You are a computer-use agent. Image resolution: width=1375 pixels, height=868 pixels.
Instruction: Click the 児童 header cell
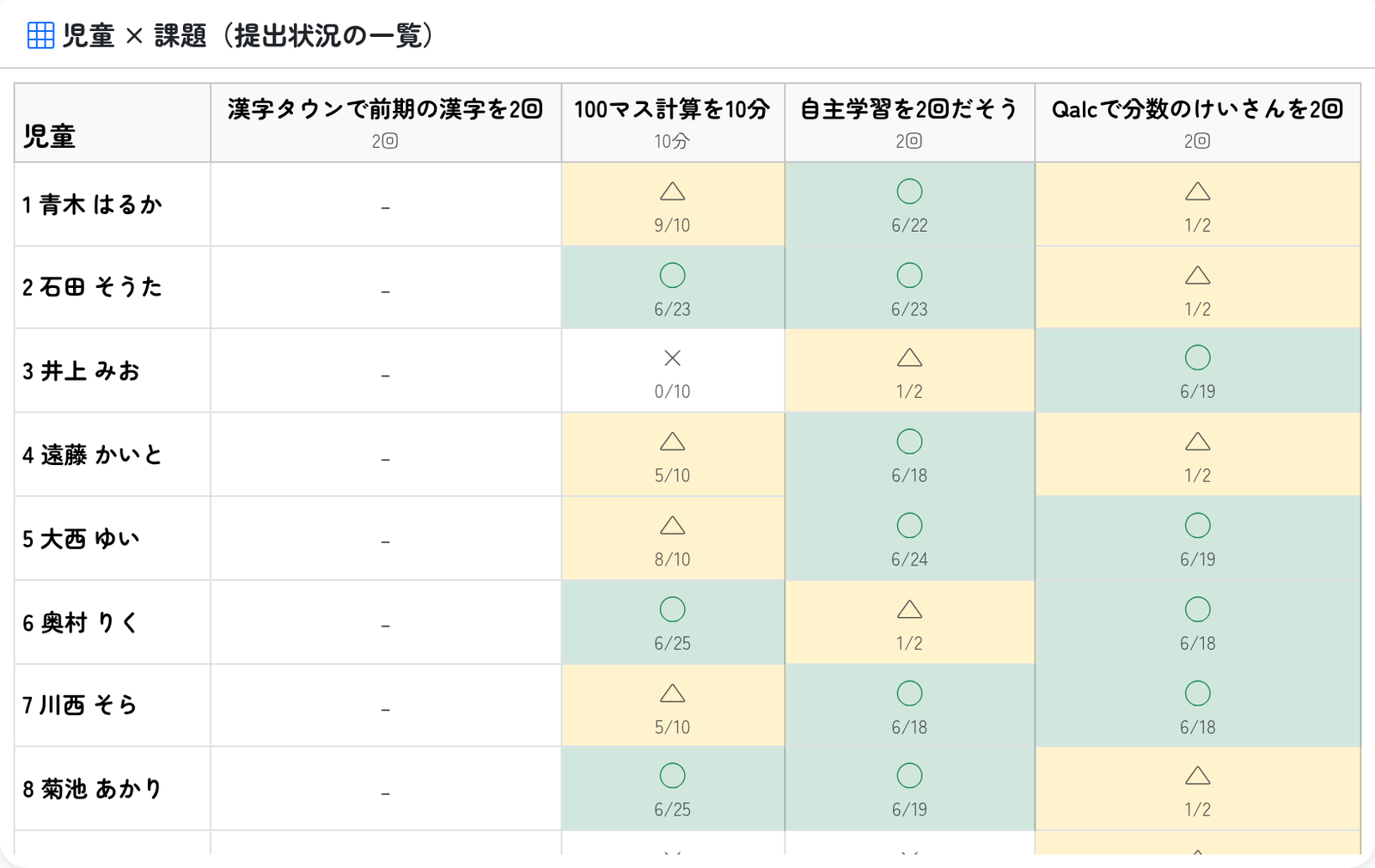click(x=113, y=123)
